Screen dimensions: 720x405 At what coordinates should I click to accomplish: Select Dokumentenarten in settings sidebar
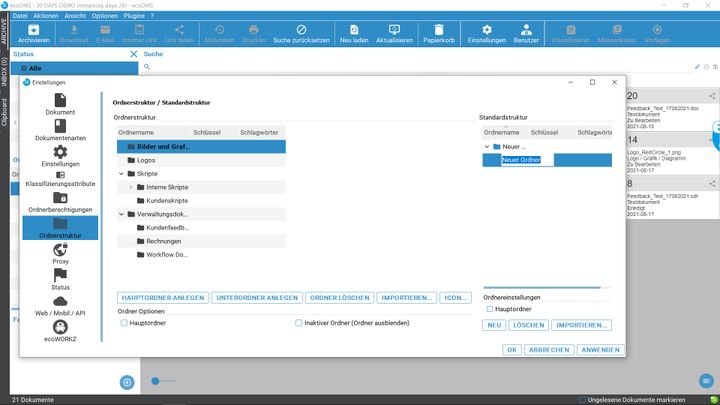coord(60,130)
